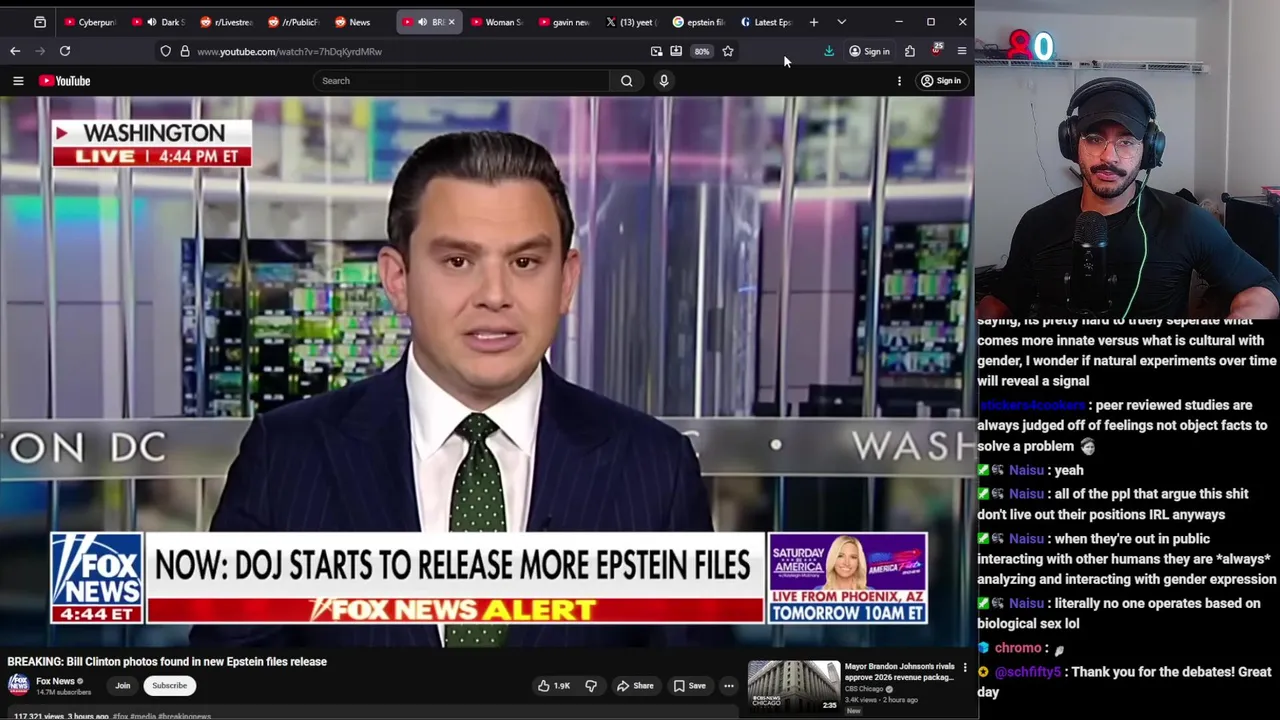This screenshot has height=720, width=1280.
Task: Open YouTube guide sidebar menu
Action: [x=18, y=81]
